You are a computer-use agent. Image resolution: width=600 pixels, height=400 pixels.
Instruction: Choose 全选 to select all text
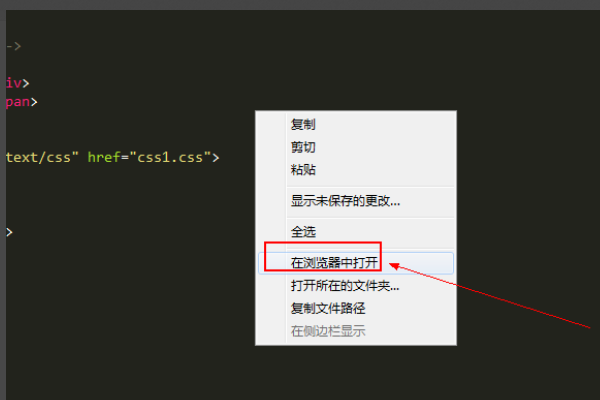click(356, 232)
